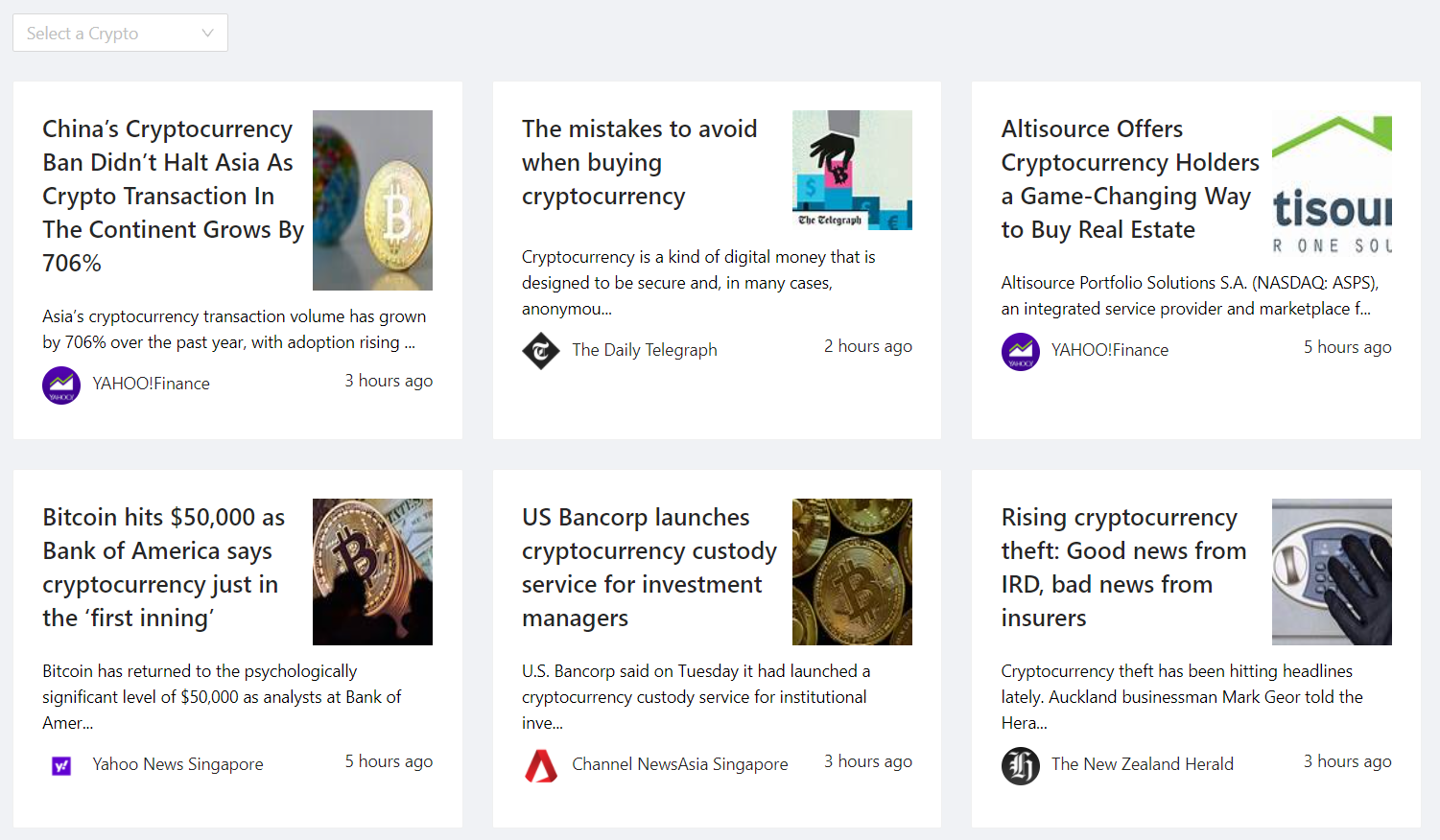Click the Telegraph hand illustration thumbnail
Viewport: 1440px width, 840px height.
[852, 170]
